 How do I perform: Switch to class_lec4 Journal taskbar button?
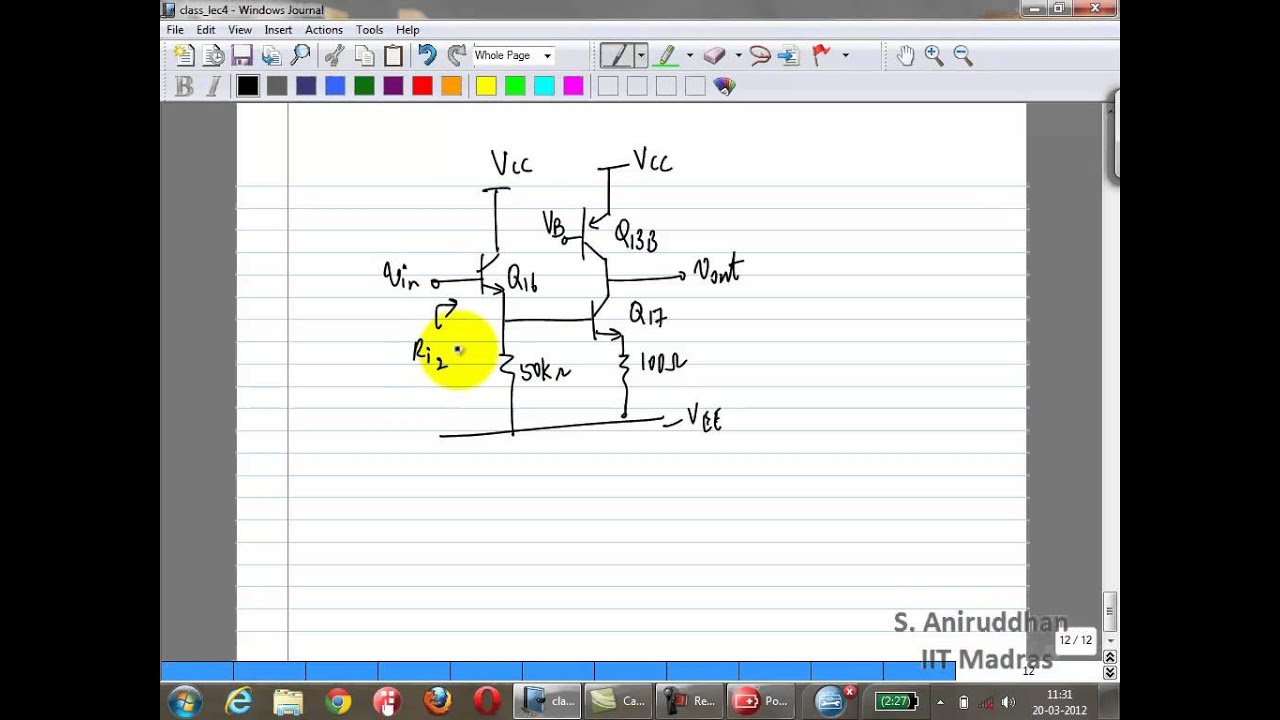[548, 701]
